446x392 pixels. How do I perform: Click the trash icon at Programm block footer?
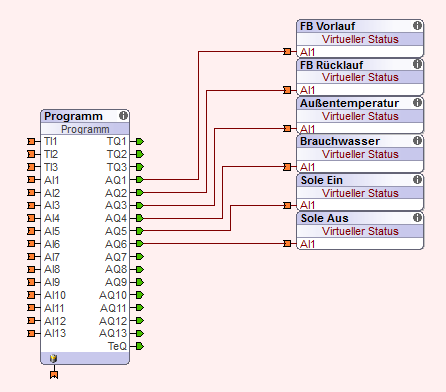[x=53, y=358]
